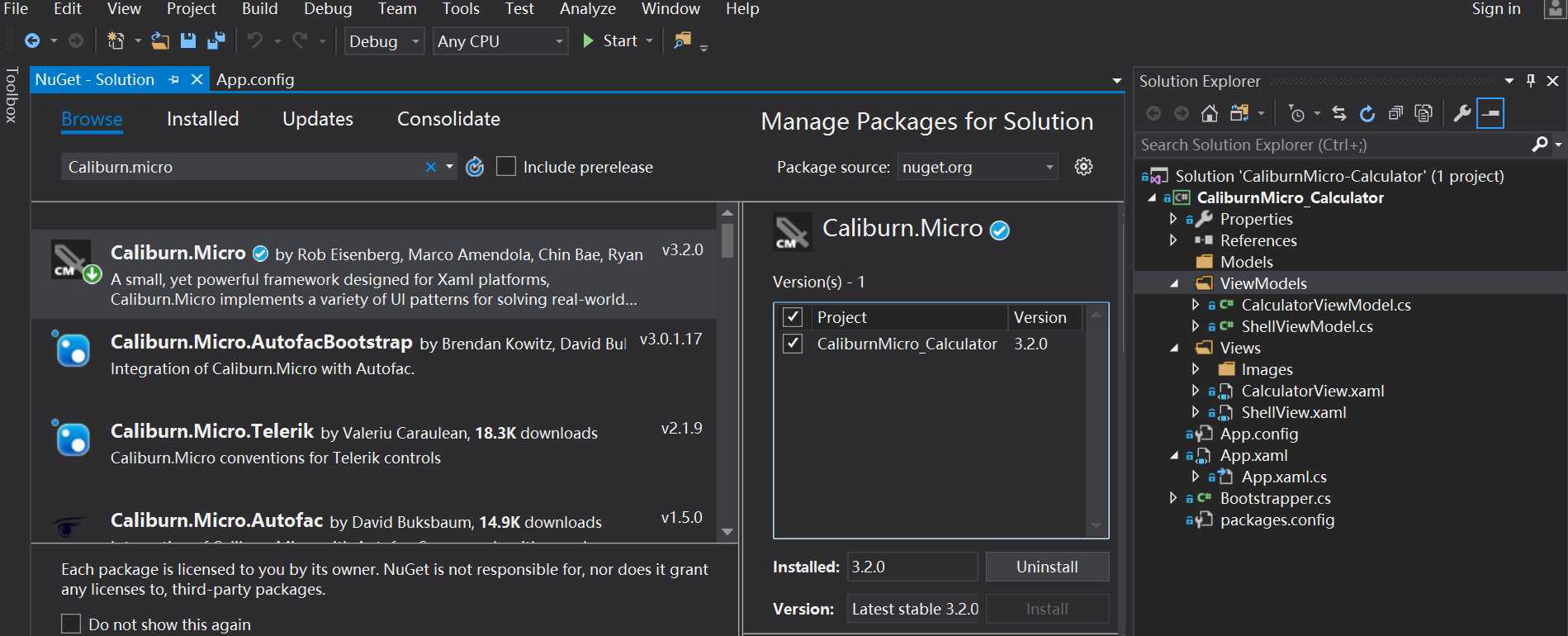Click Show All Files icon
The width and height of the screenshot is (1568, 636).
1424,113
